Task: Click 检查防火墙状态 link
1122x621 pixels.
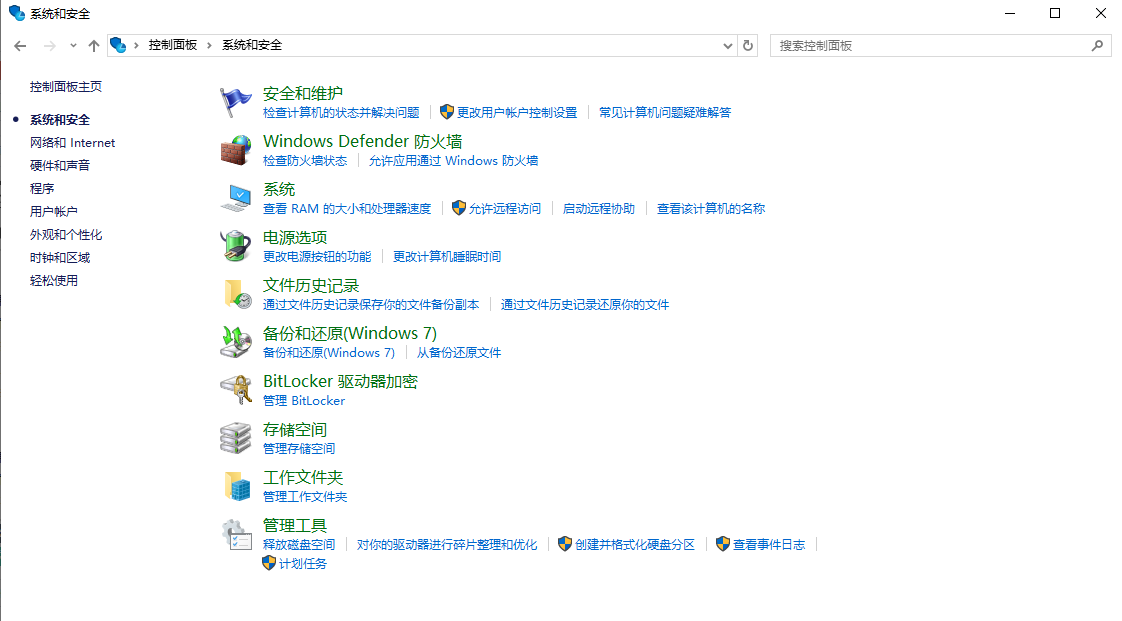Action: pos(305,160)
